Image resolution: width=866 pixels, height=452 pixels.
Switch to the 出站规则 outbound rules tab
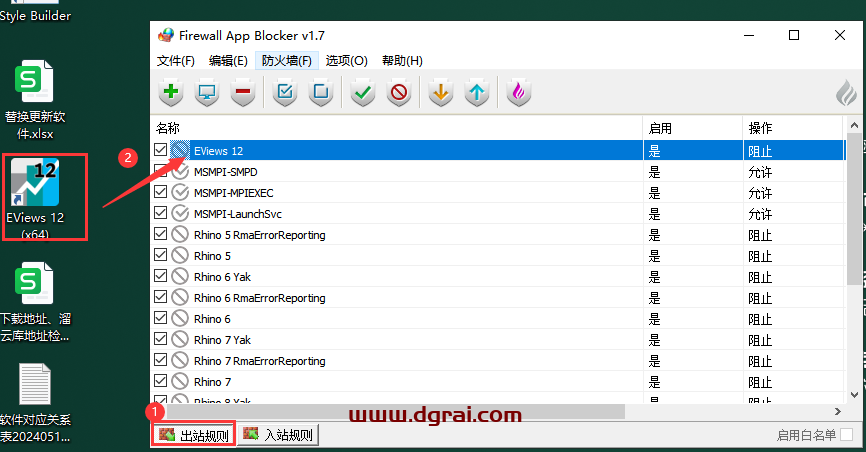coord(194,435)
